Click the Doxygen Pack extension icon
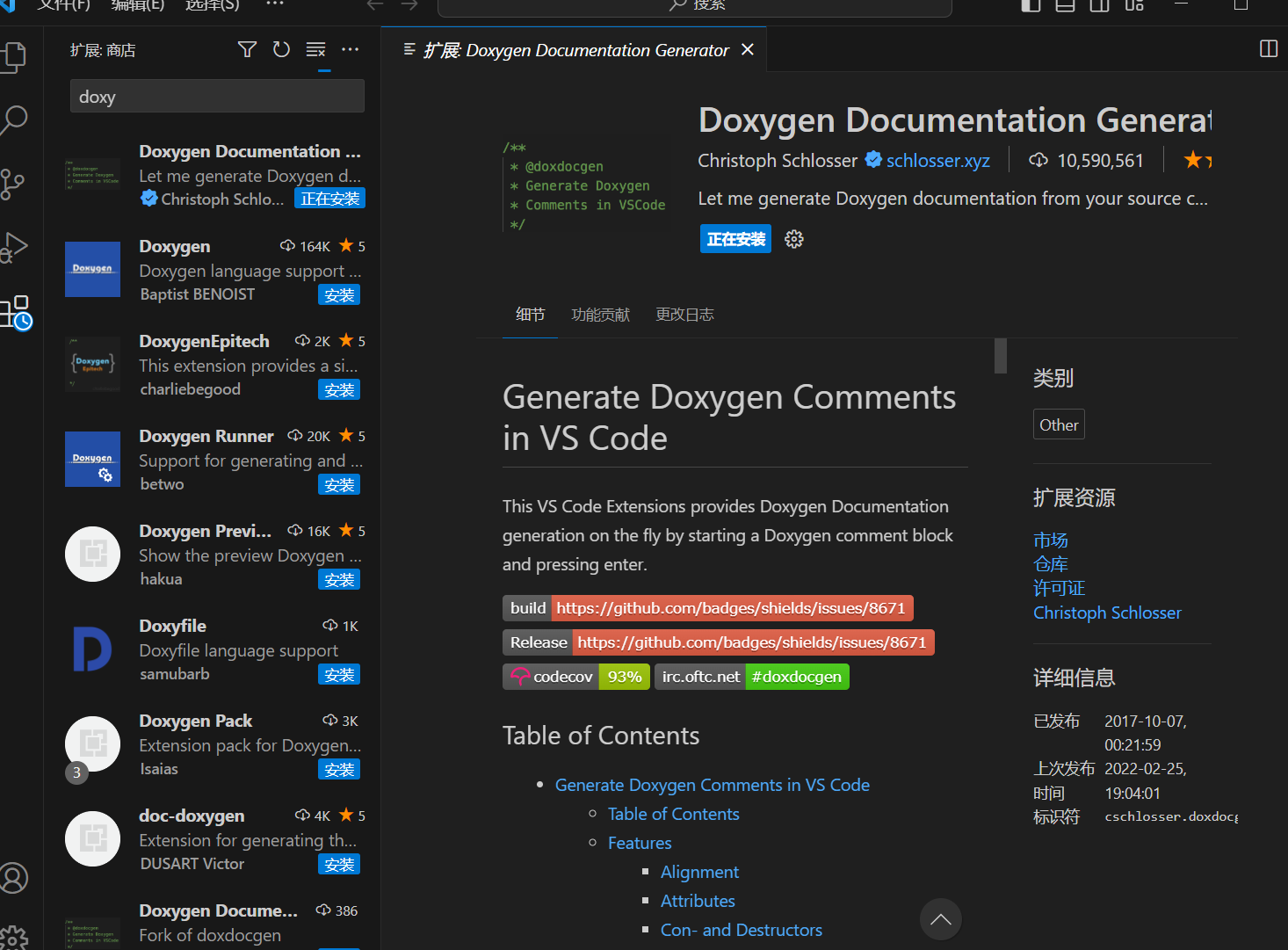This screenshot has width=1288, height=950. 92,743
